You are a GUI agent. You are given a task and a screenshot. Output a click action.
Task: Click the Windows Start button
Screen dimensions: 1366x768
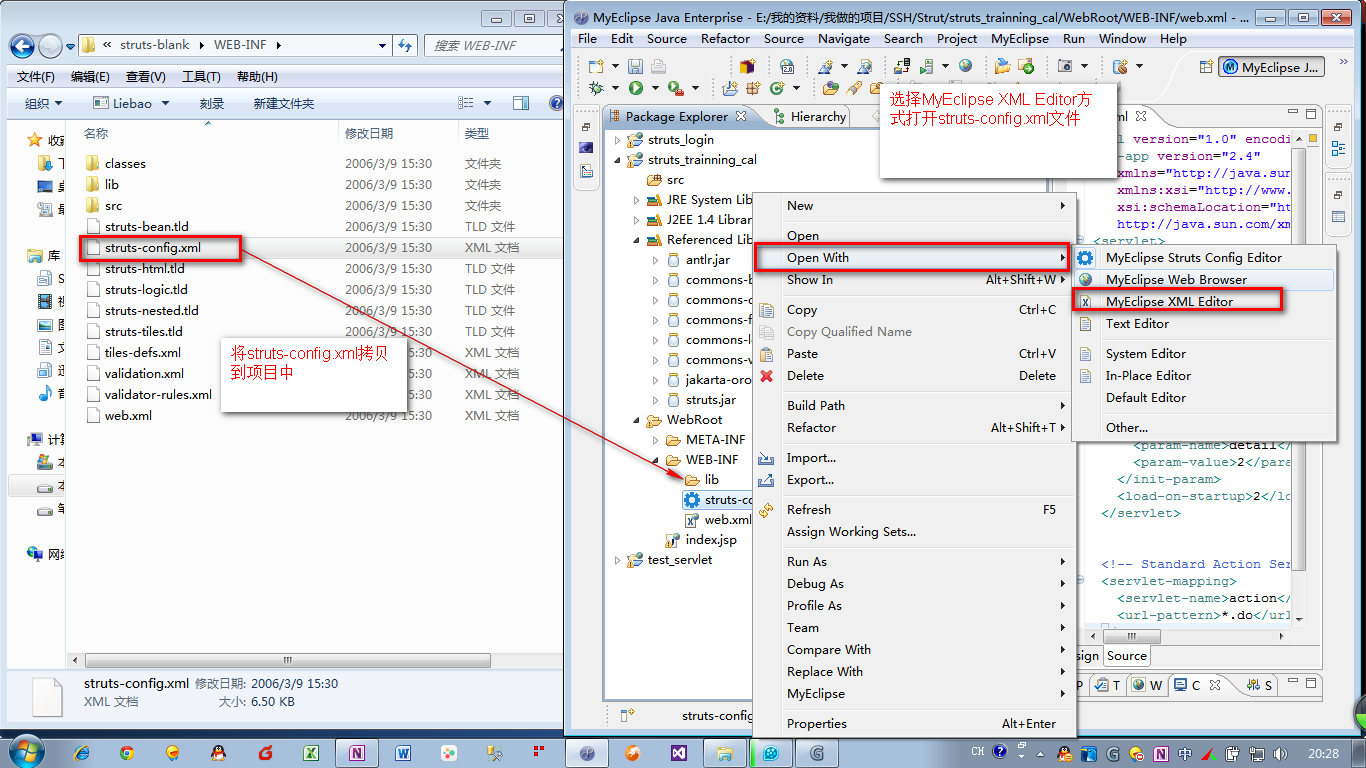pyautogui.click(x=25, y=751)
